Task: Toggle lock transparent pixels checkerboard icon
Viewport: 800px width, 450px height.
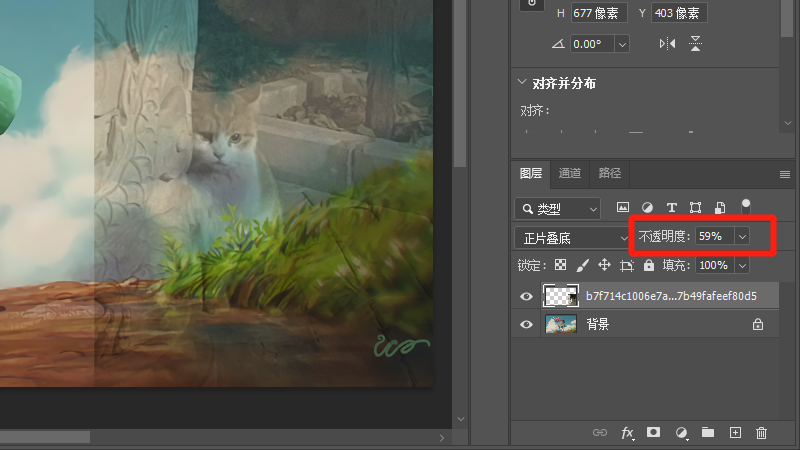Action: [561, 266]
